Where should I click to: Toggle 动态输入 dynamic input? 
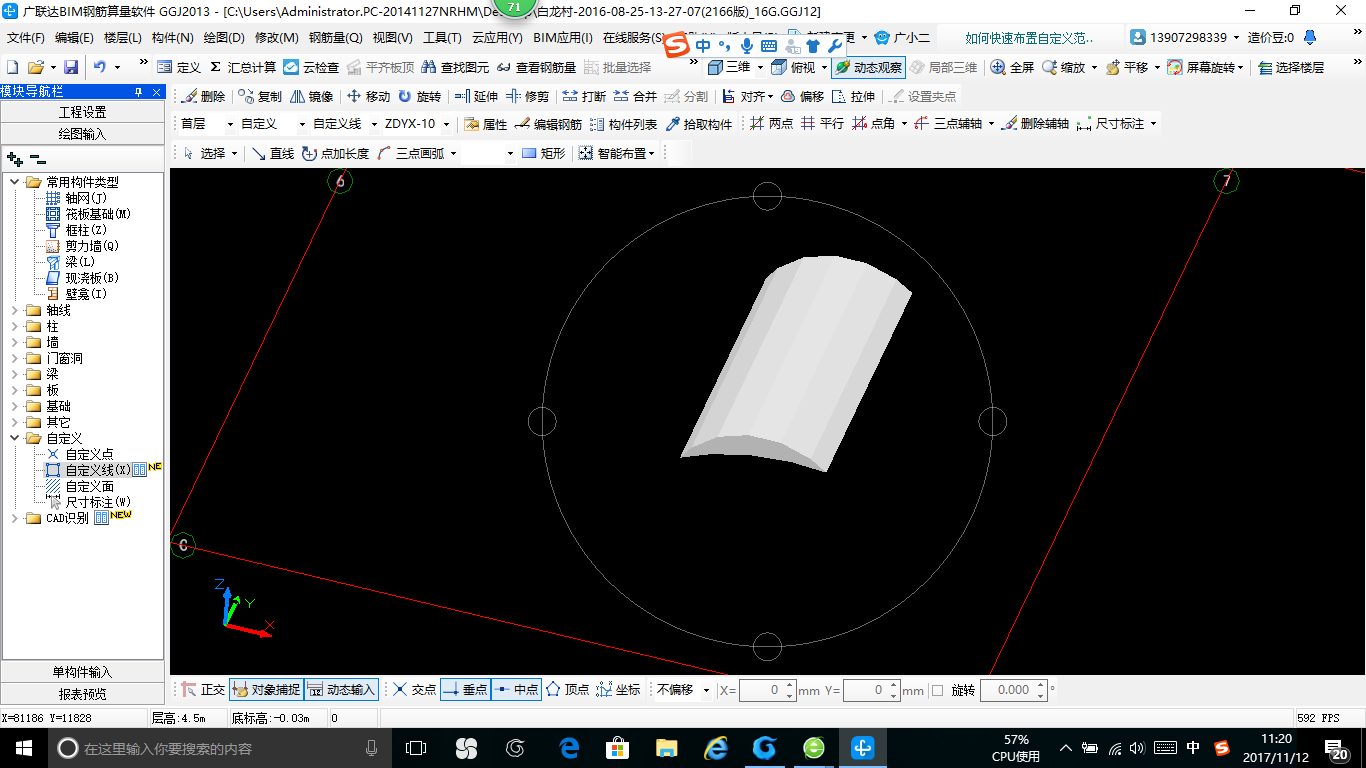coord(341,690)
